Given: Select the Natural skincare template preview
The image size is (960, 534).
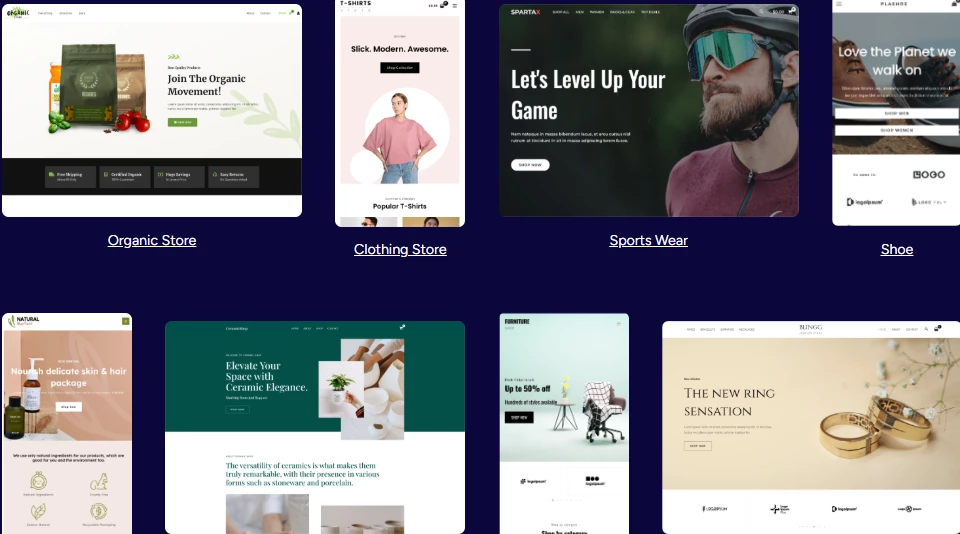Looking at the screenshot, I should click(67, 424).
